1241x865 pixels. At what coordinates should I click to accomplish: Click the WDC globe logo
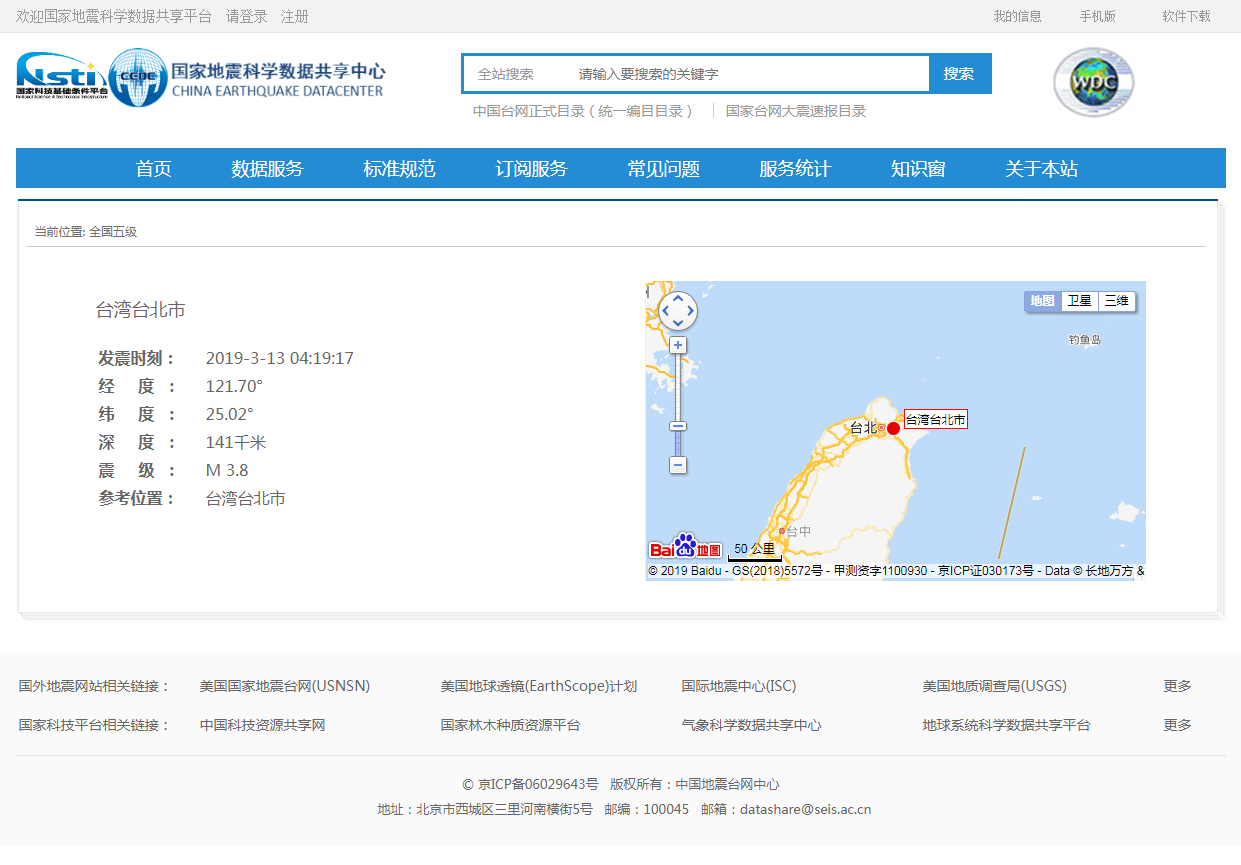[1093, 82]
